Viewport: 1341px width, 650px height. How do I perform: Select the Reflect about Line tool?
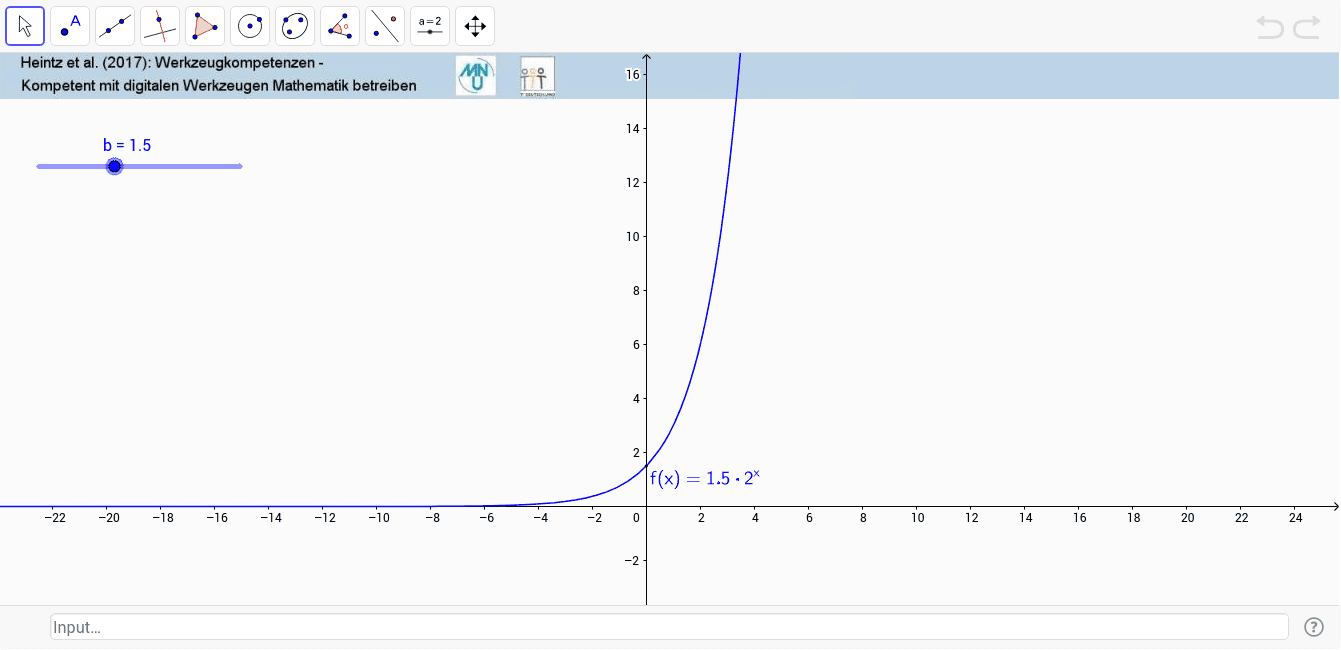(385, 26)
